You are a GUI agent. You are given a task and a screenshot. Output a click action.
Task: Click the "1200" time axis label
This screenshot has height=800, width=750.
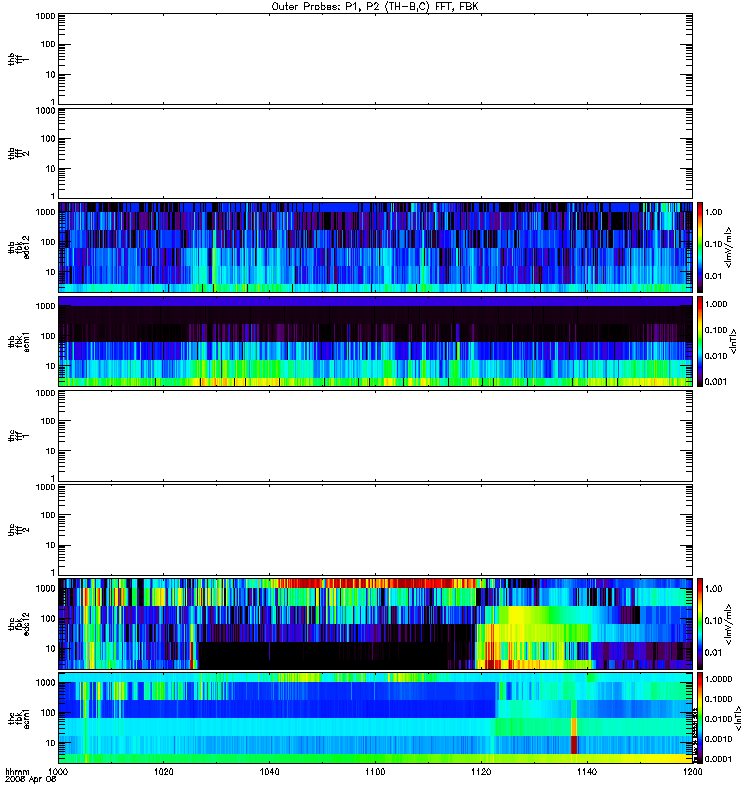pyautogui.click(x=692, y=771)
